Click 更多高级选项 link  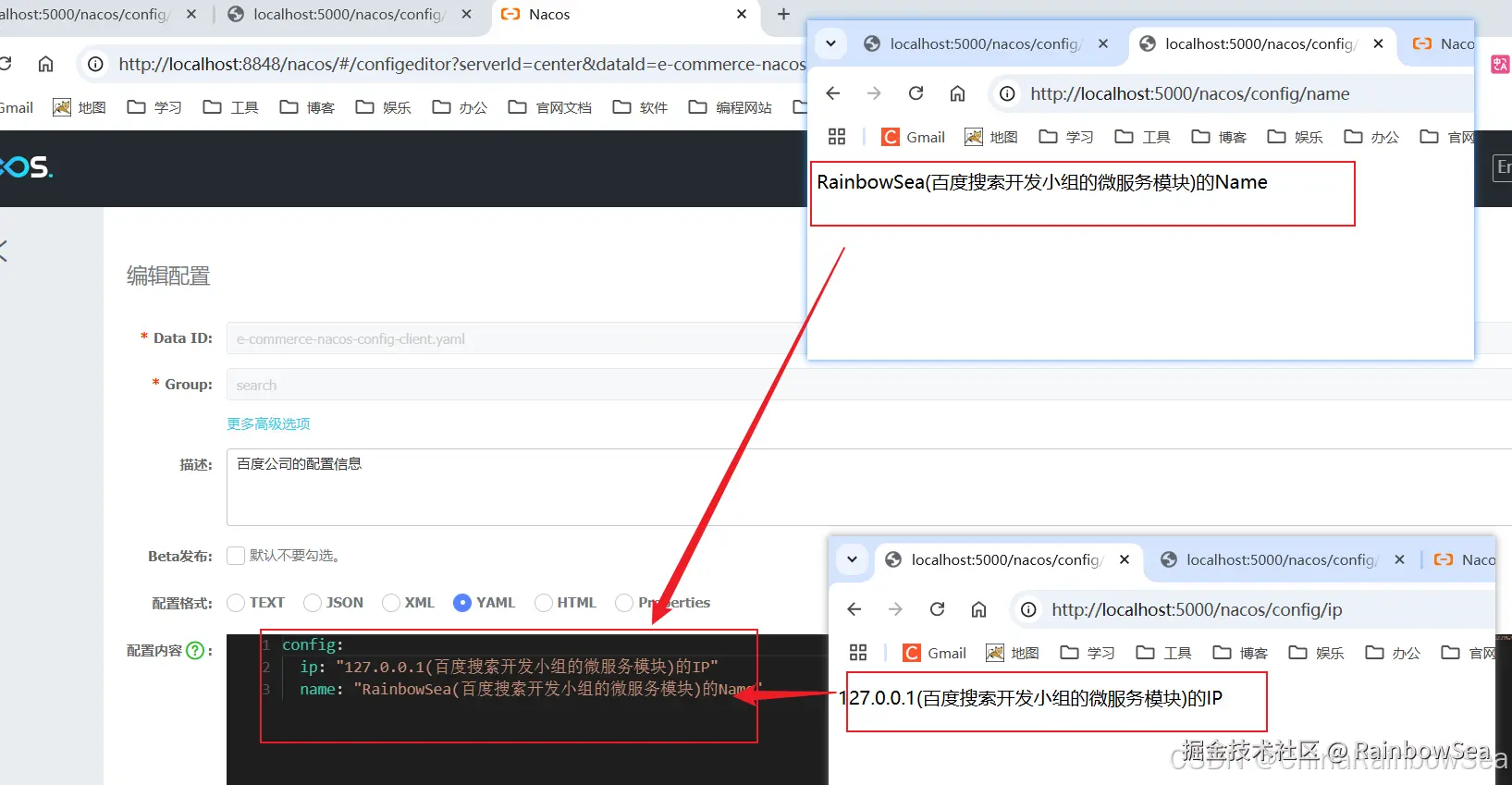point(268,423)
